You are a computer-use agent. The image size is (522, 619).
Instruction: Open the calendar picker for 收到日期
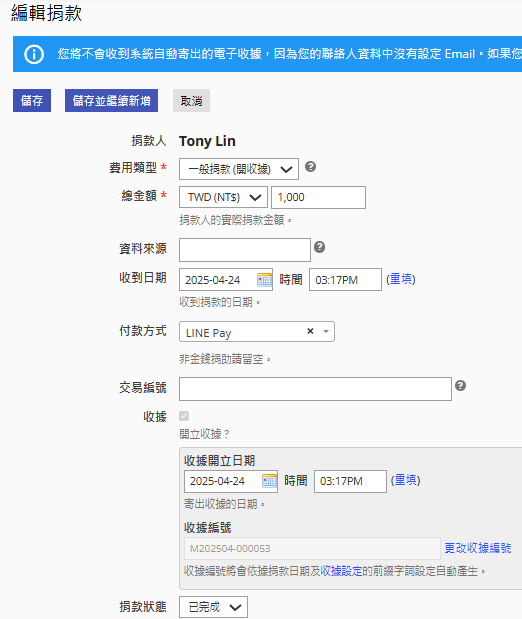[264, 280]
